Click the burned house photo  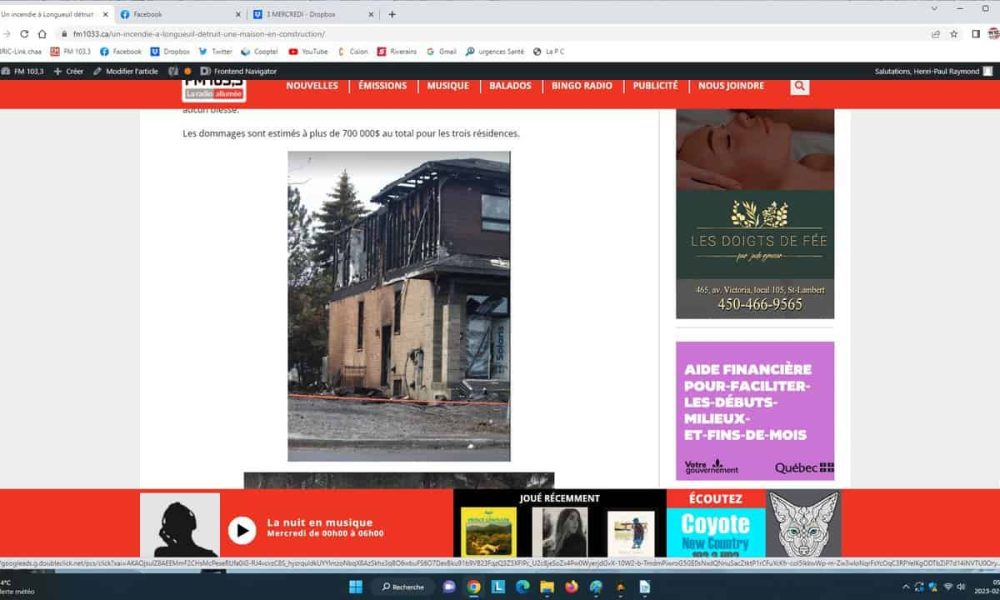point(398,305)
